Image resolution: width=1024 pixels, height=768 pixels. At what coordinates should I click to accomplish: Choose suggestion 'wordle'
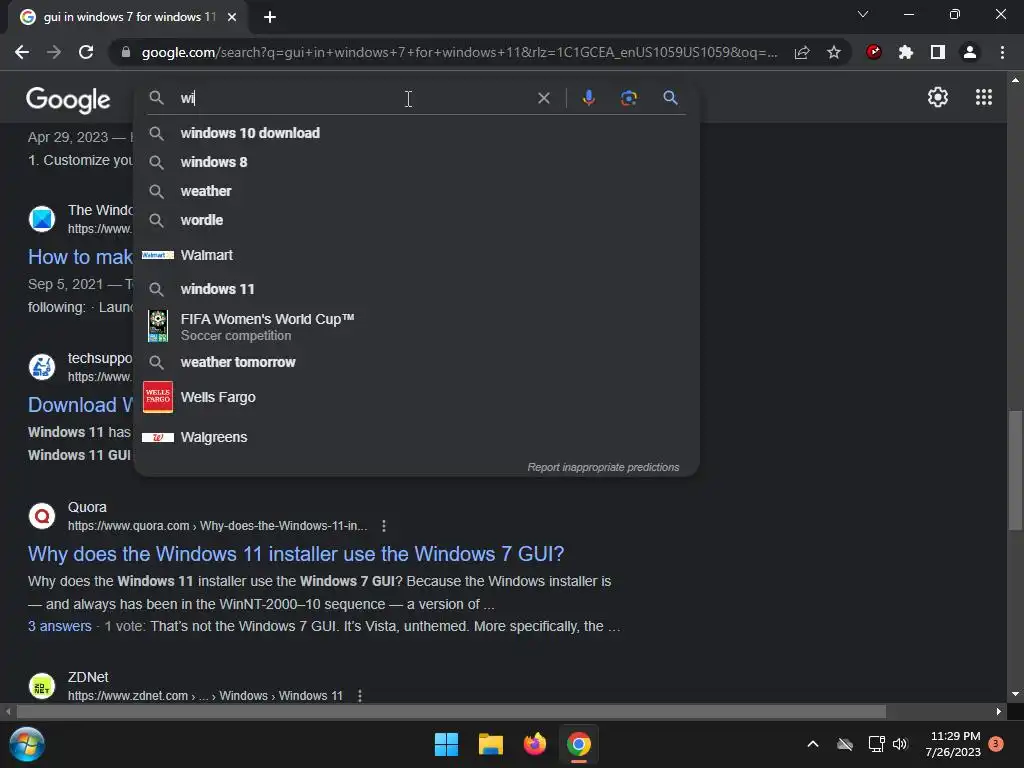click(417, 220)
